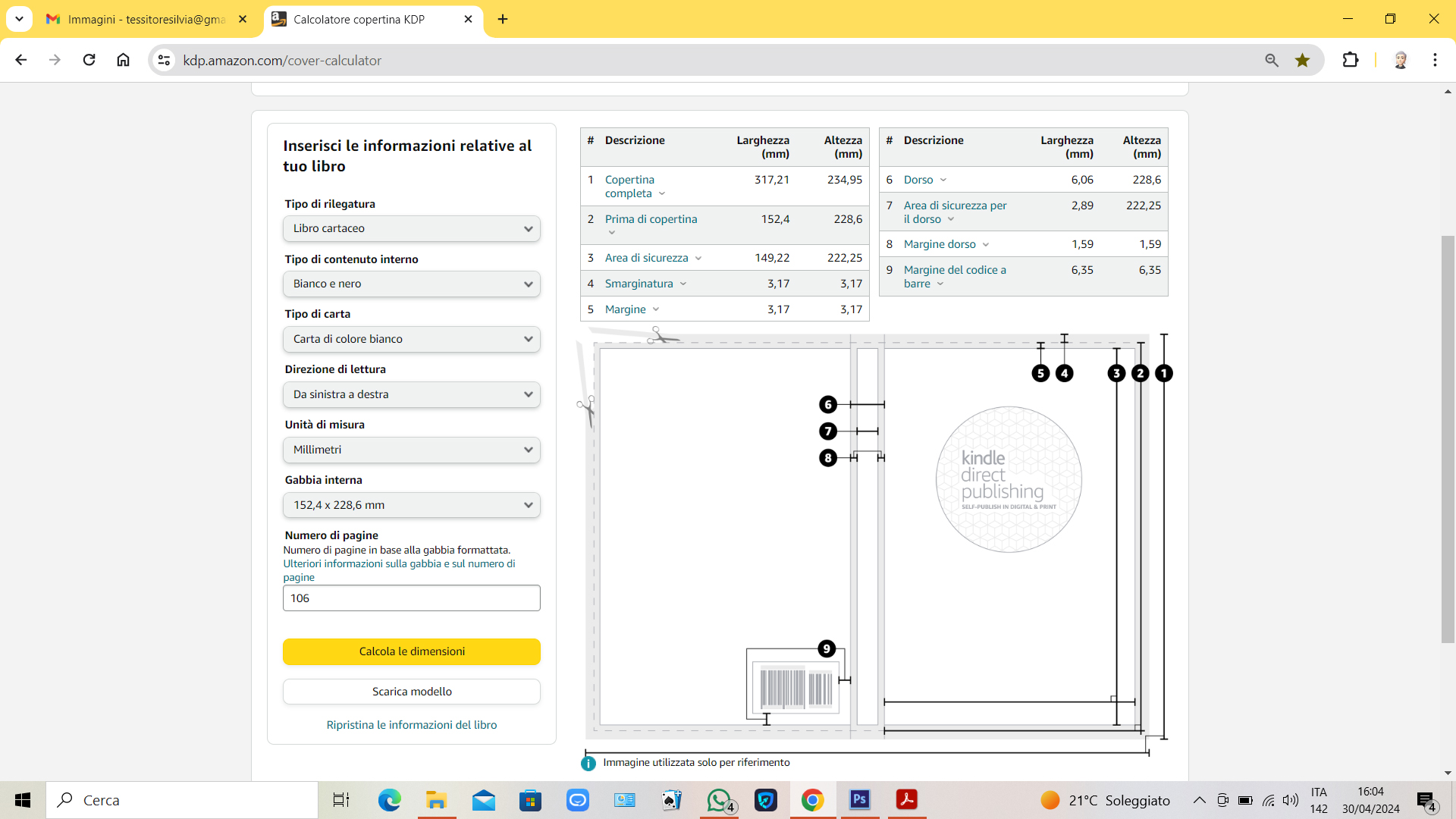Open the browser home page
This screenshot has height=819, width=1456.
123,60
